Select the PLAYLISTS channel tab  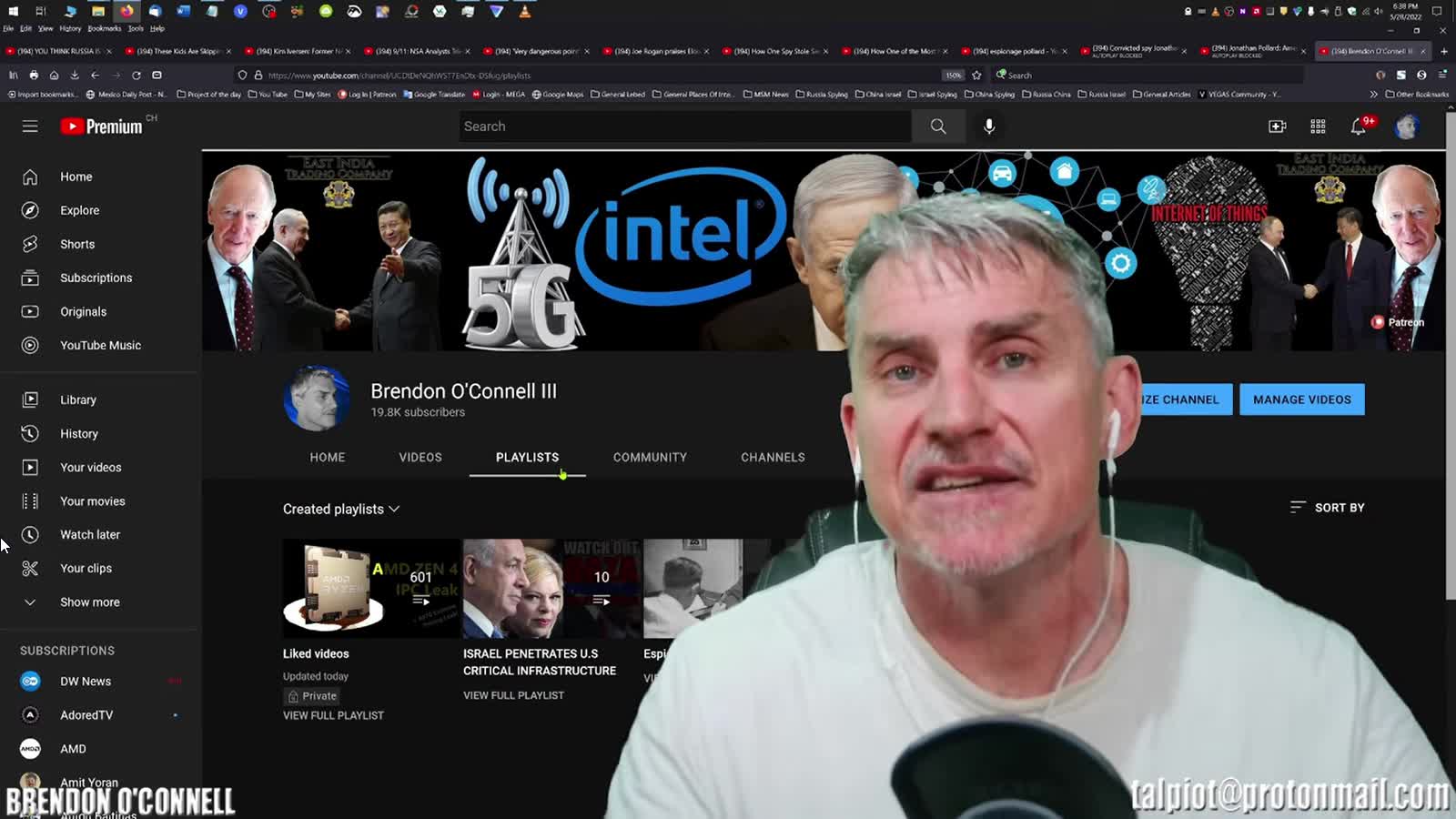(528, 457)
